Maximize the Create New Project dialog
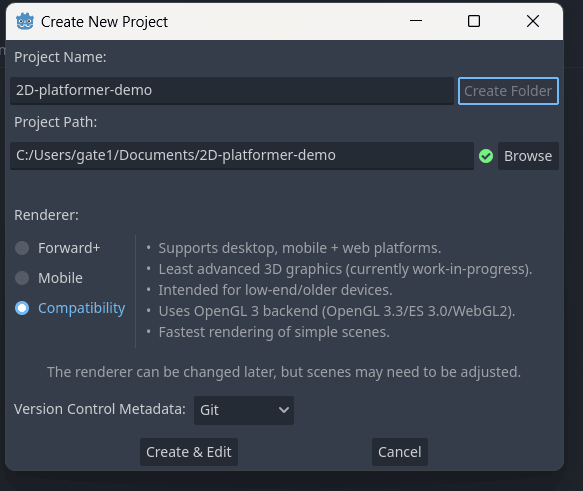The height and width of the screenshot is (491, 583). (474, 21)
